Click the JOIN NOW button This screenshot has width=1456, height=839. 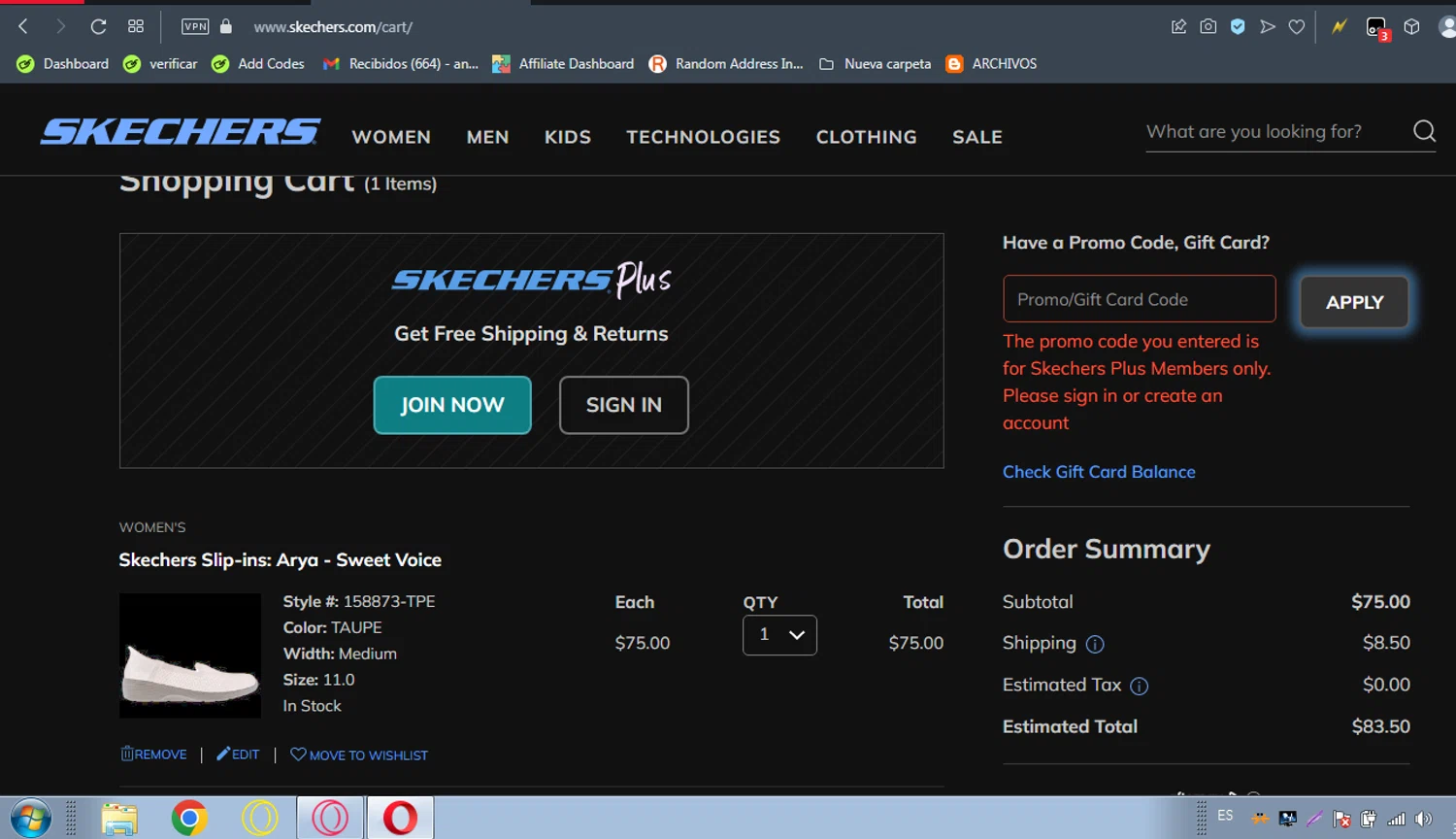(452, 405)
